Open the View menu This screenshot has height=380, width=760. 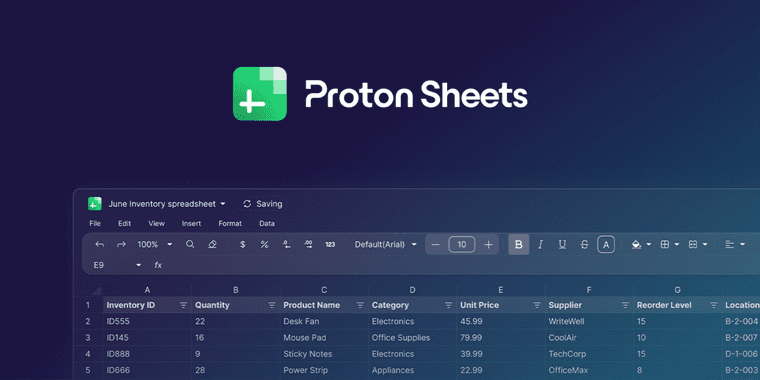click(x=157, y=223)
